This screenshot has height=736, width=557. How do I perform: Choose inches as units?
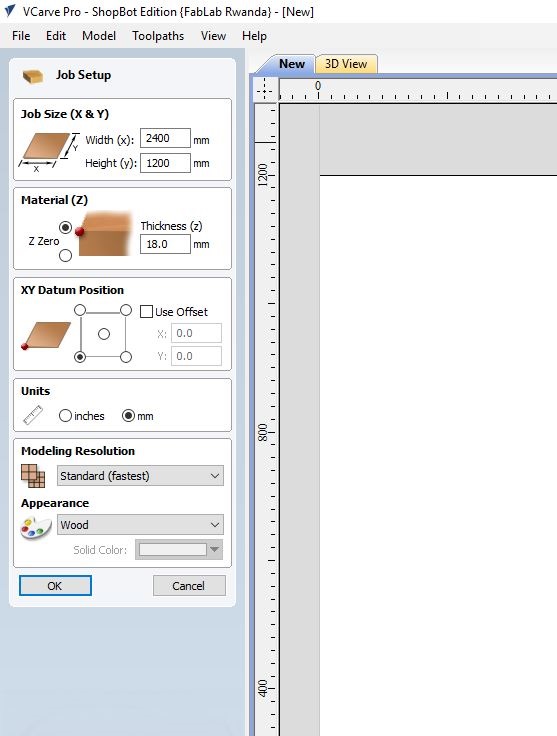65,415
